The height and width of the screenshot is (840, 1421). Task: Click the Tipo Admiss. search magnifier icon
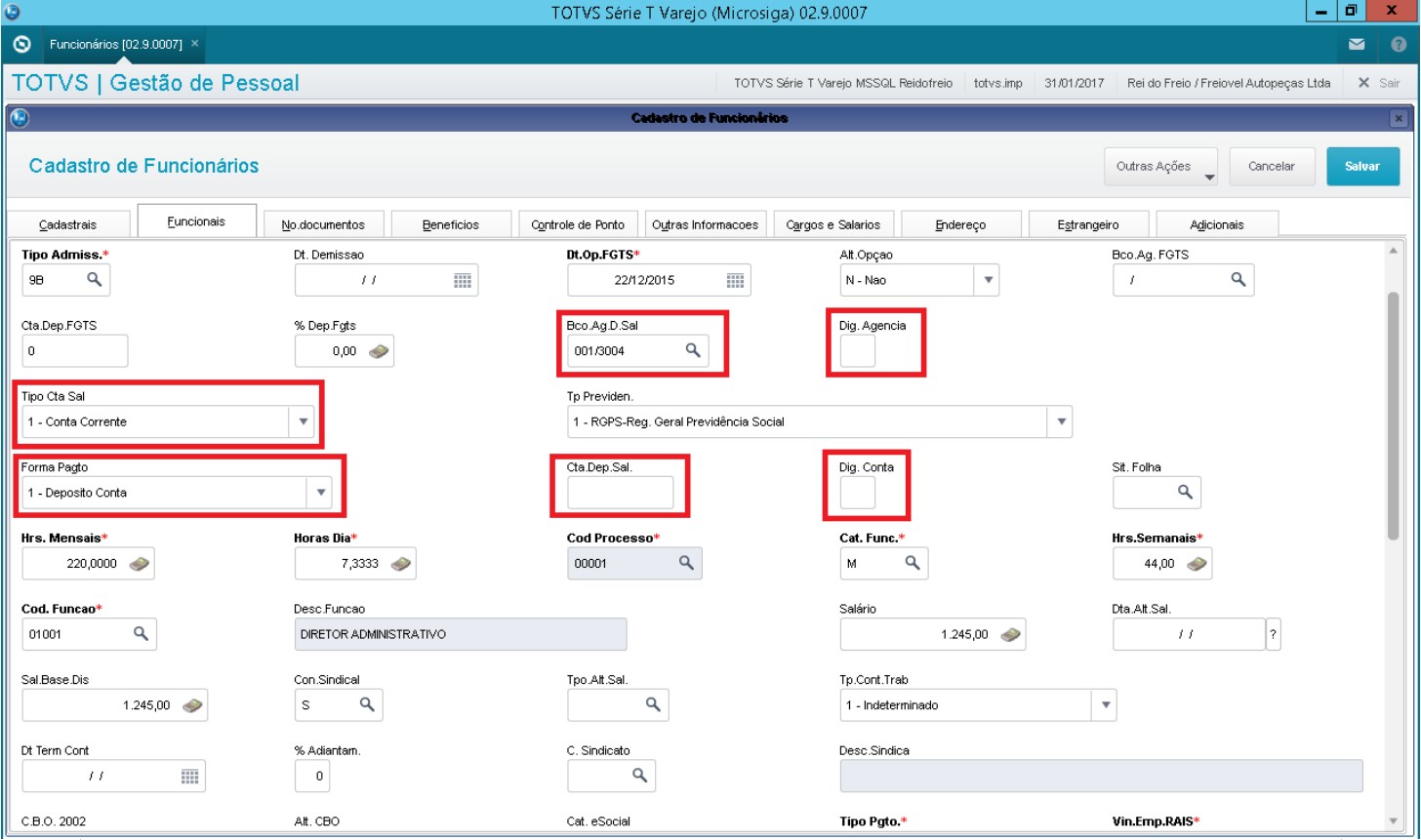[94, 280]
